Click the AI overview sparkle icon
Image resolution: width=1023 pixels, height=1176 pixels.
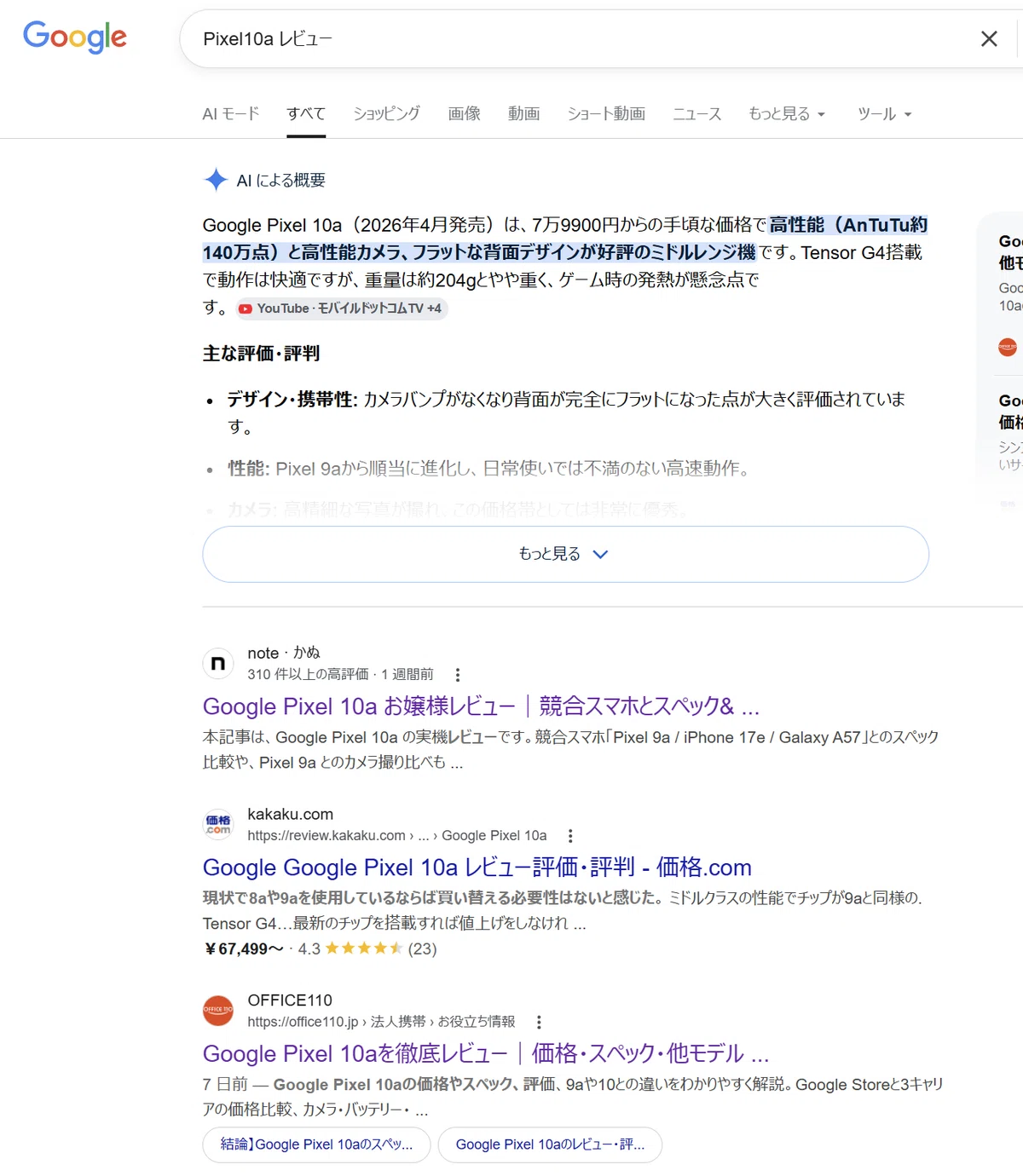(x=216, y=180)
